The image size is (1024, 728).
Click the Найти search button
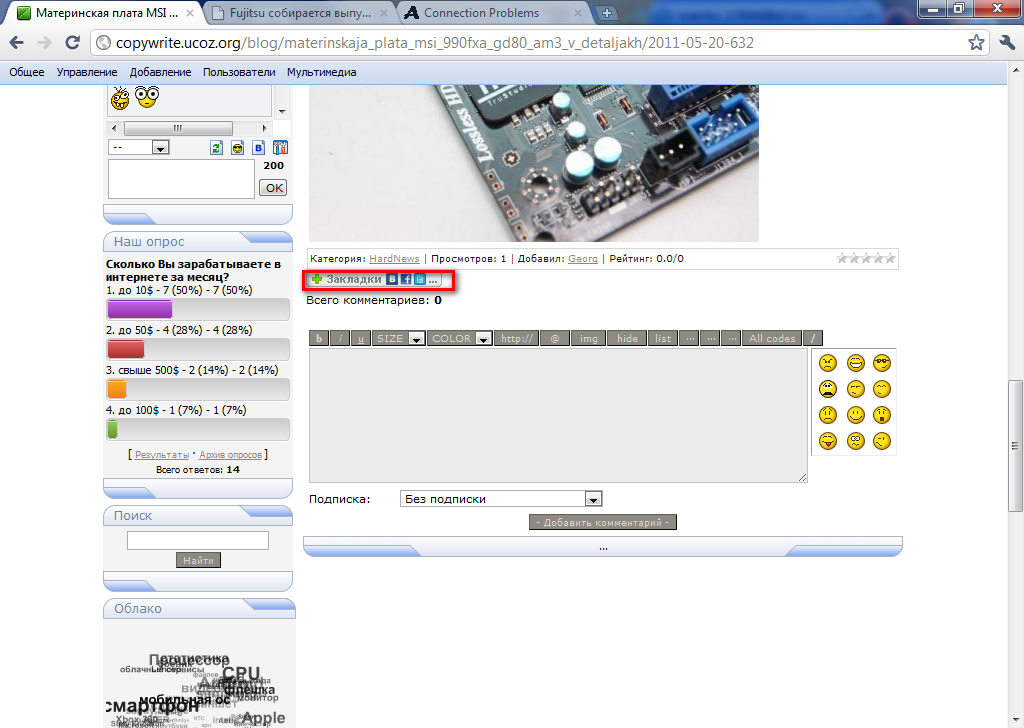[x=198, y=560]
